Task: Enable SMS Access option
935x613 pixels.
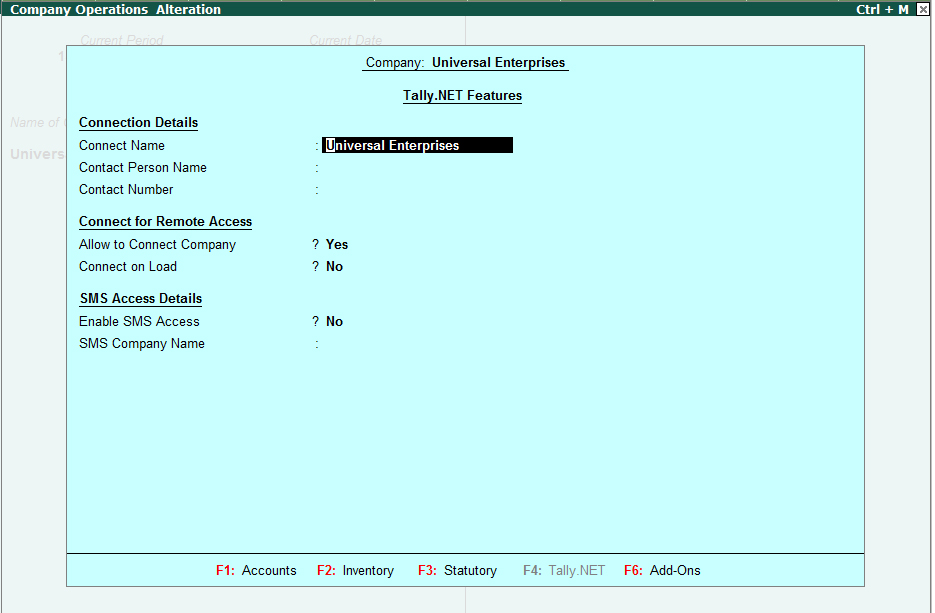Action: [x=333, y=321]
